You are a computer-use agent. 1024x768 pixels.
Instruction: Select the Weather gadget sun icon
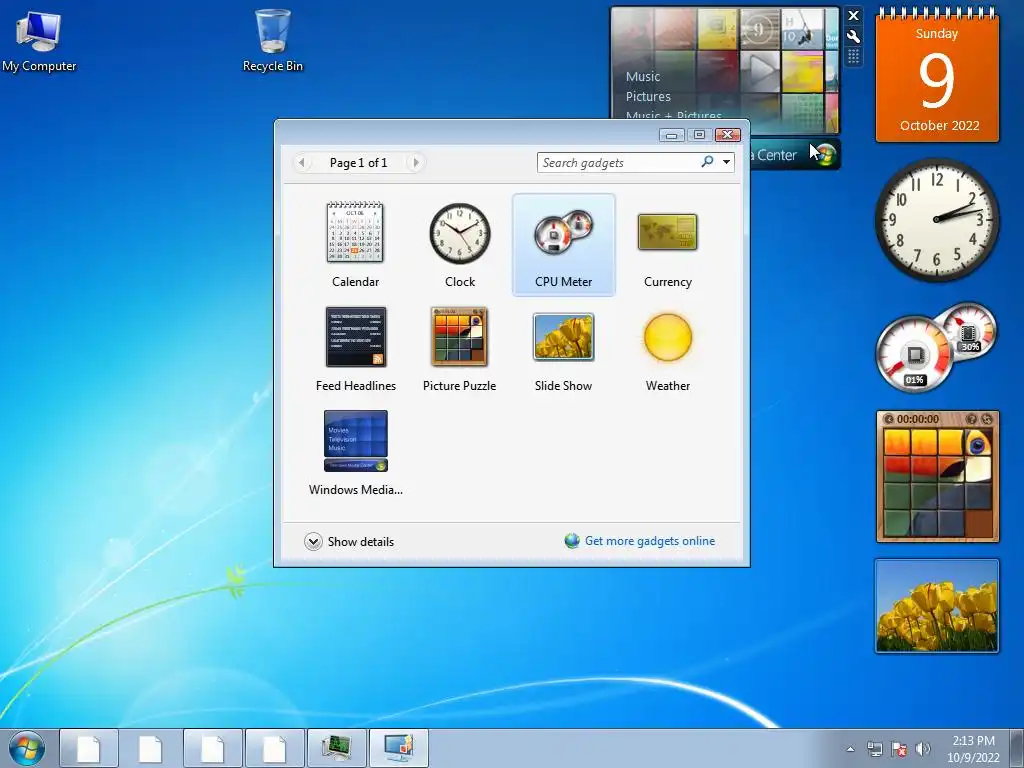(x=667, y=337)
